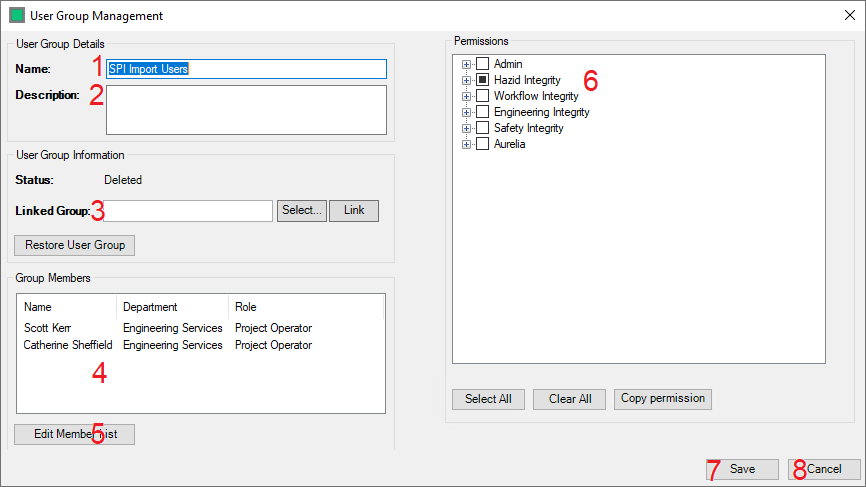The width and height of the screenshot is (866, 487).
Task: Expand the Safety Integrity tree node
Action: click(466, 128)
